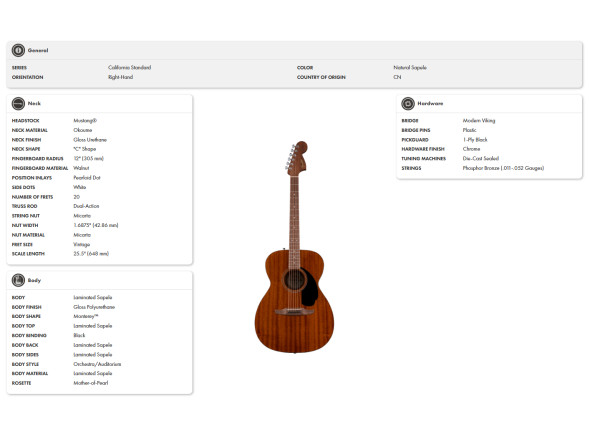Viewport: 590px width, 434px height.
Task: Select the 1-Ply Black pickguard value
Action: [x=475, y=140]
